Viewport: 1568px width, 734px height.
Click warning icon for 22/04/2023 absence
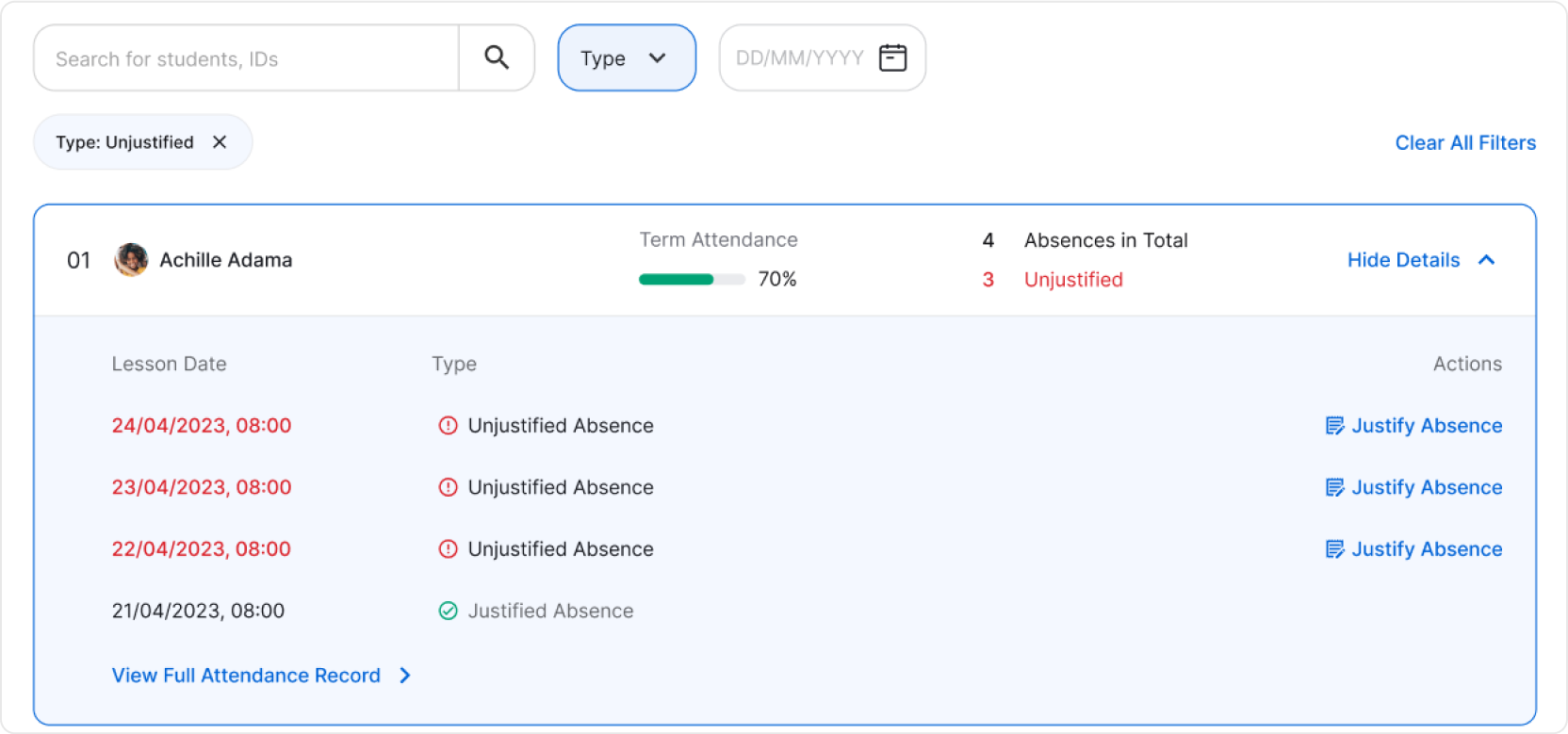point(449,549)
